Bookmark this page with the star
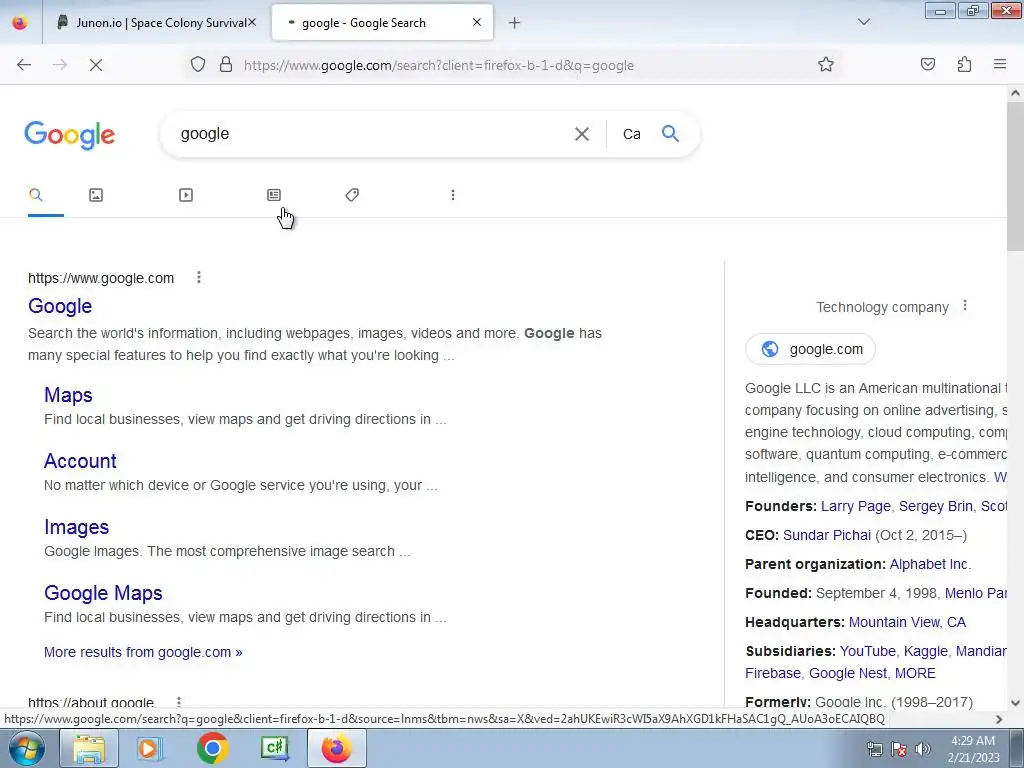 [825, 65]
